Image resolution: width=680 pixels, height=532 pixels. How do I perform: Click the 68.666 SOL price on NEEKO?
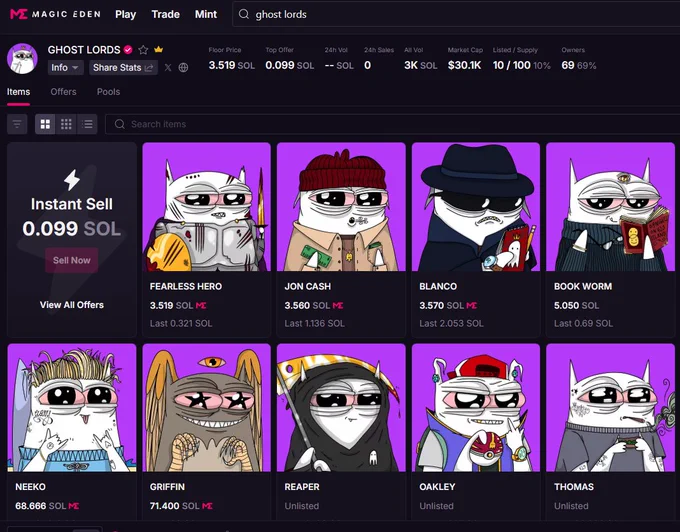click(41, 506)
